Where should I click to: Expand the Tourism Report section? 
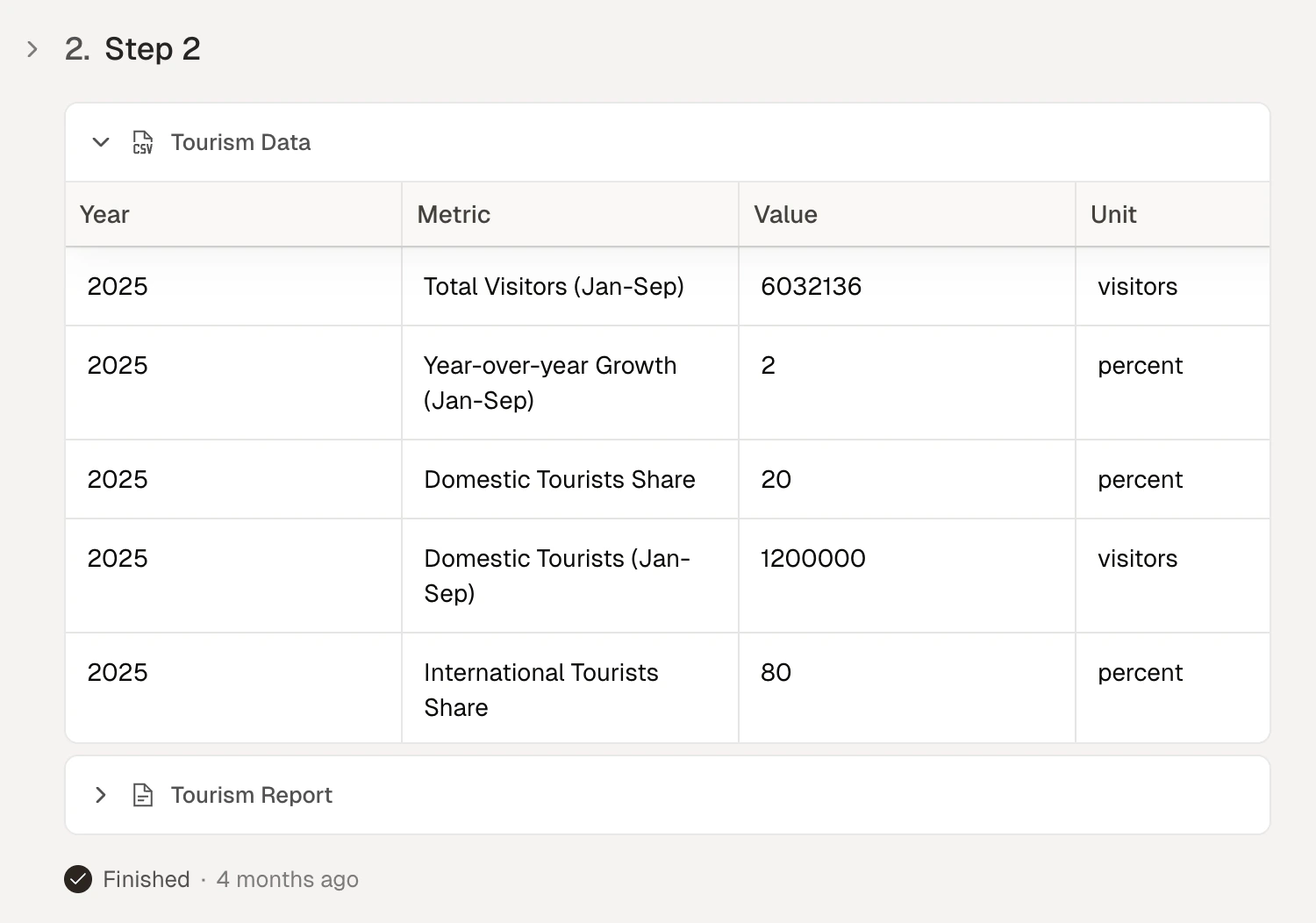101,795
